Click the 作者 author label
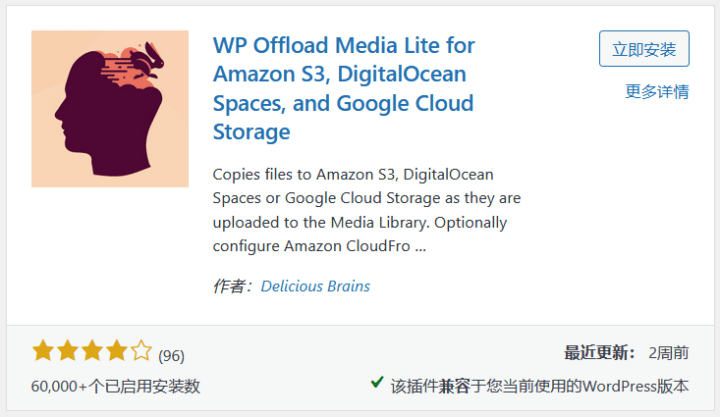Viewport: 720px width, 417px height. coord(232,286)
